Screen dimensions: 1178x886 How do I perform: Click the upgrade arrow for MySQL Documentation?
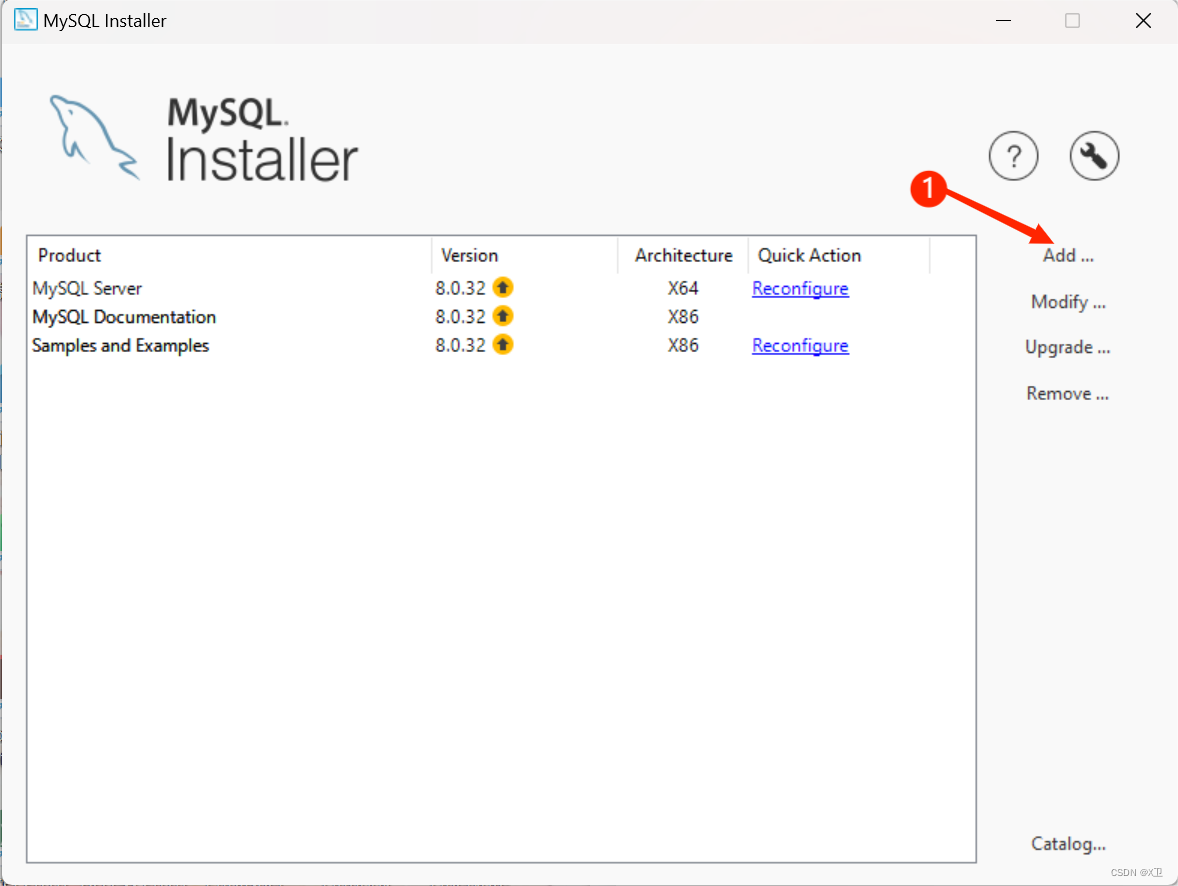[x=503, y=317]
